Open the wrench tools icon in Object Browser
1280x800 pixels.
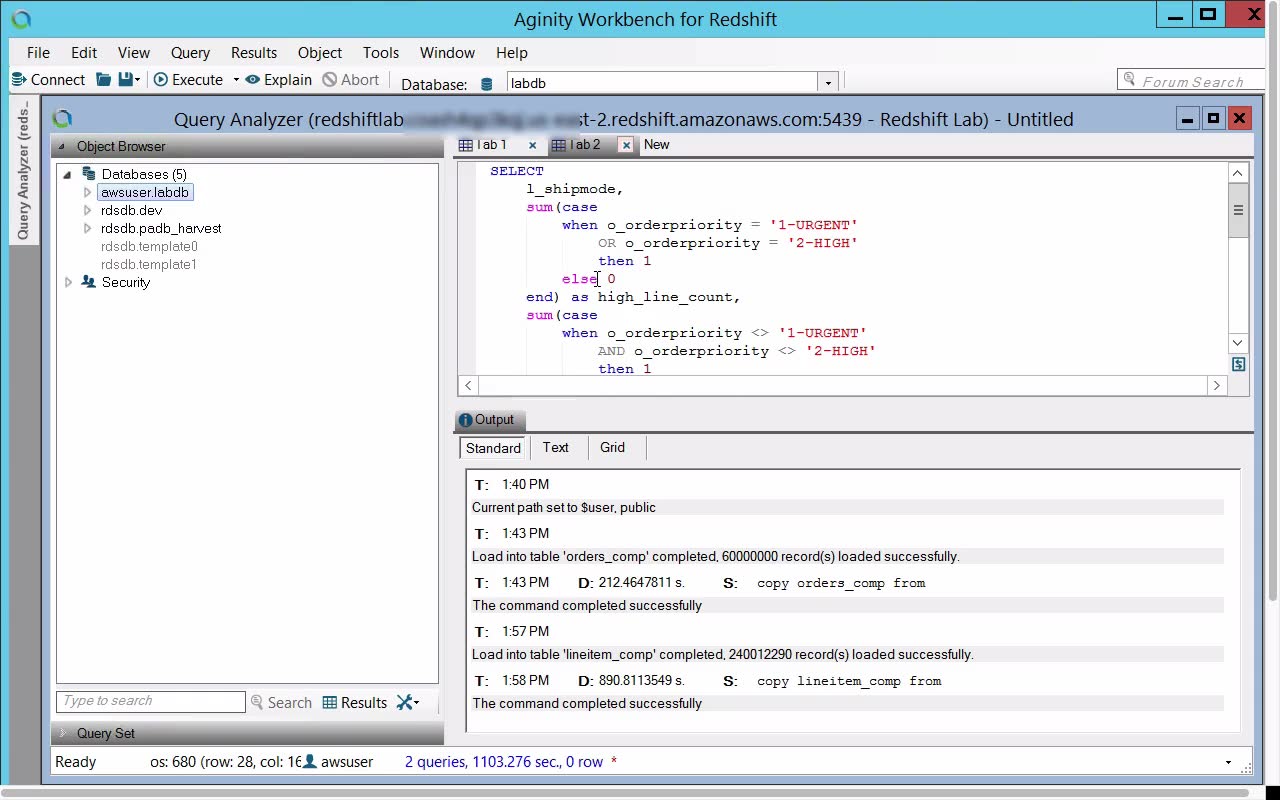[x=406, y=703]
